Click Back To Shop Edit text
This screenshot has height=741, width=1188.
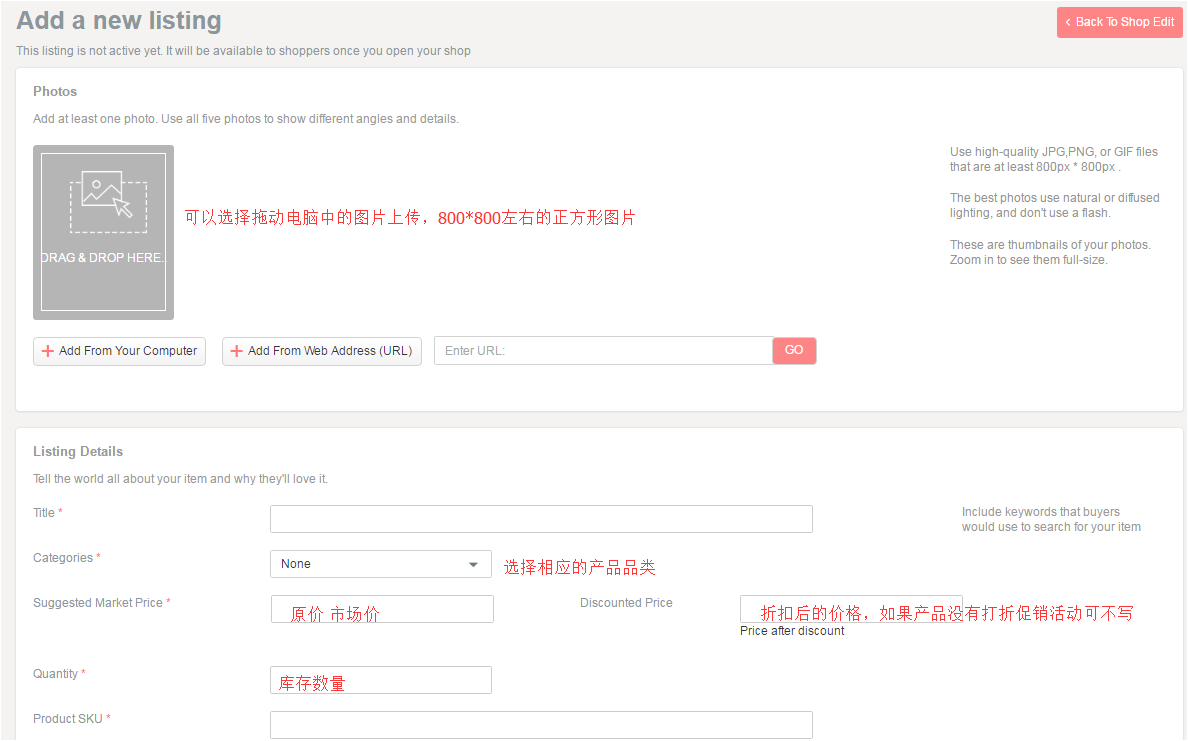[1125, 22]
